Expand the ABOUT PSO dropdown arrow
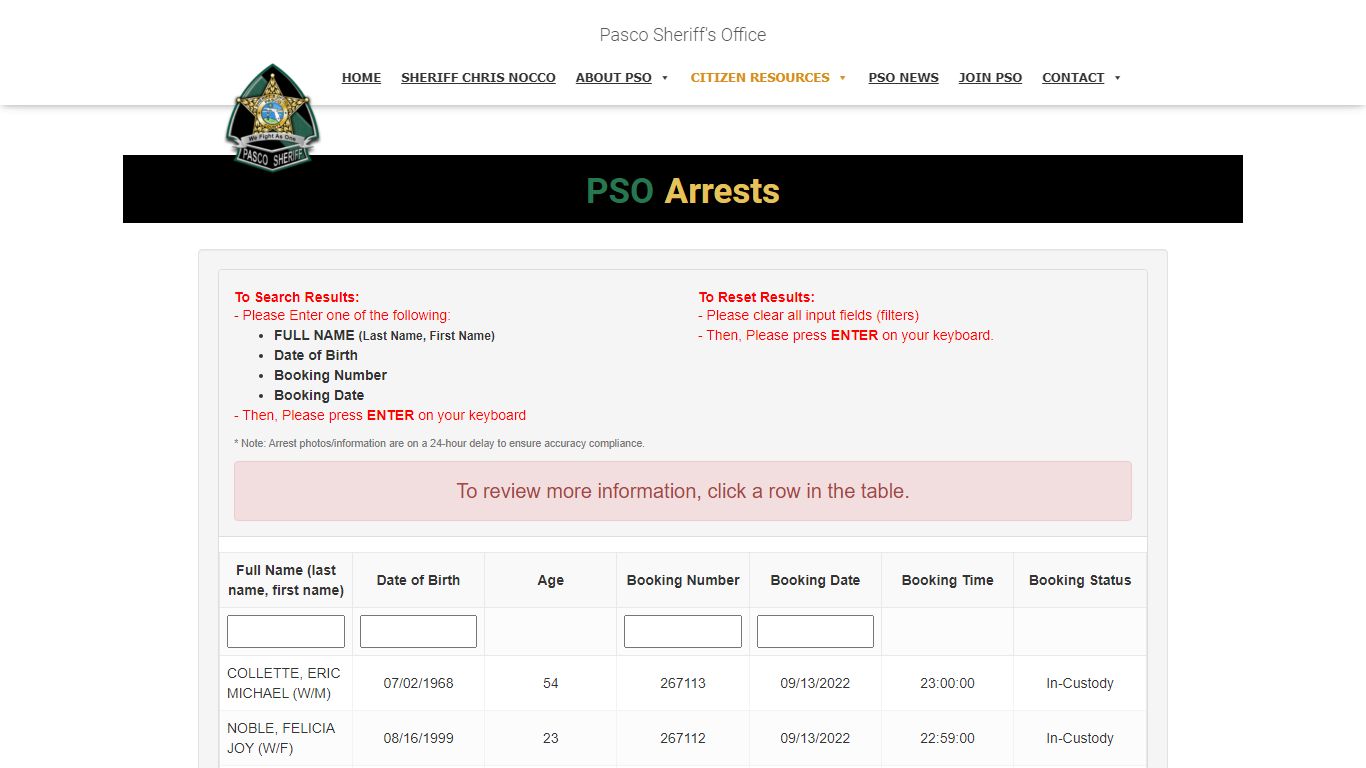This screenshot has width=1366, height=768. (x=665, y=78)
